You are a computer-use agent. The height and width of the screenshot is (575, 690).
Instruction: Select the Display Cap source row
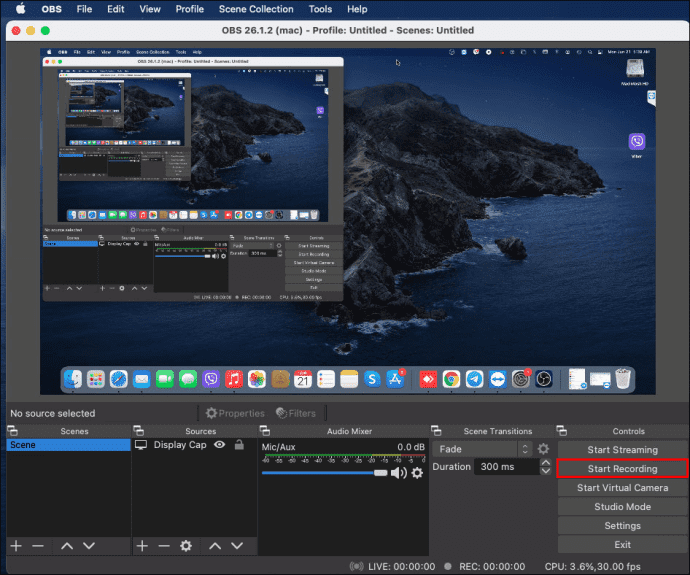coord(194,445)
